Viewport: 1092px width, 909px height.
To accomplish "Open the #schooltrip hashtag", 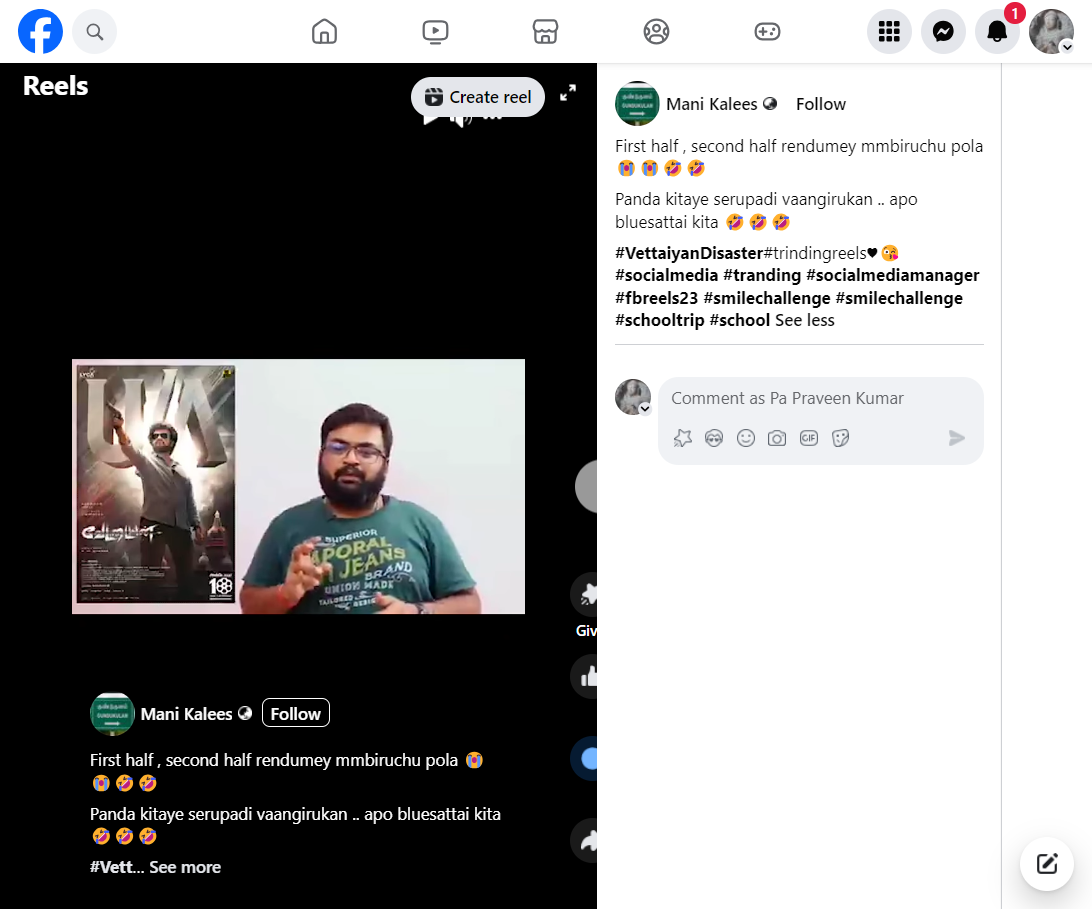I will (x=660, y=320).
